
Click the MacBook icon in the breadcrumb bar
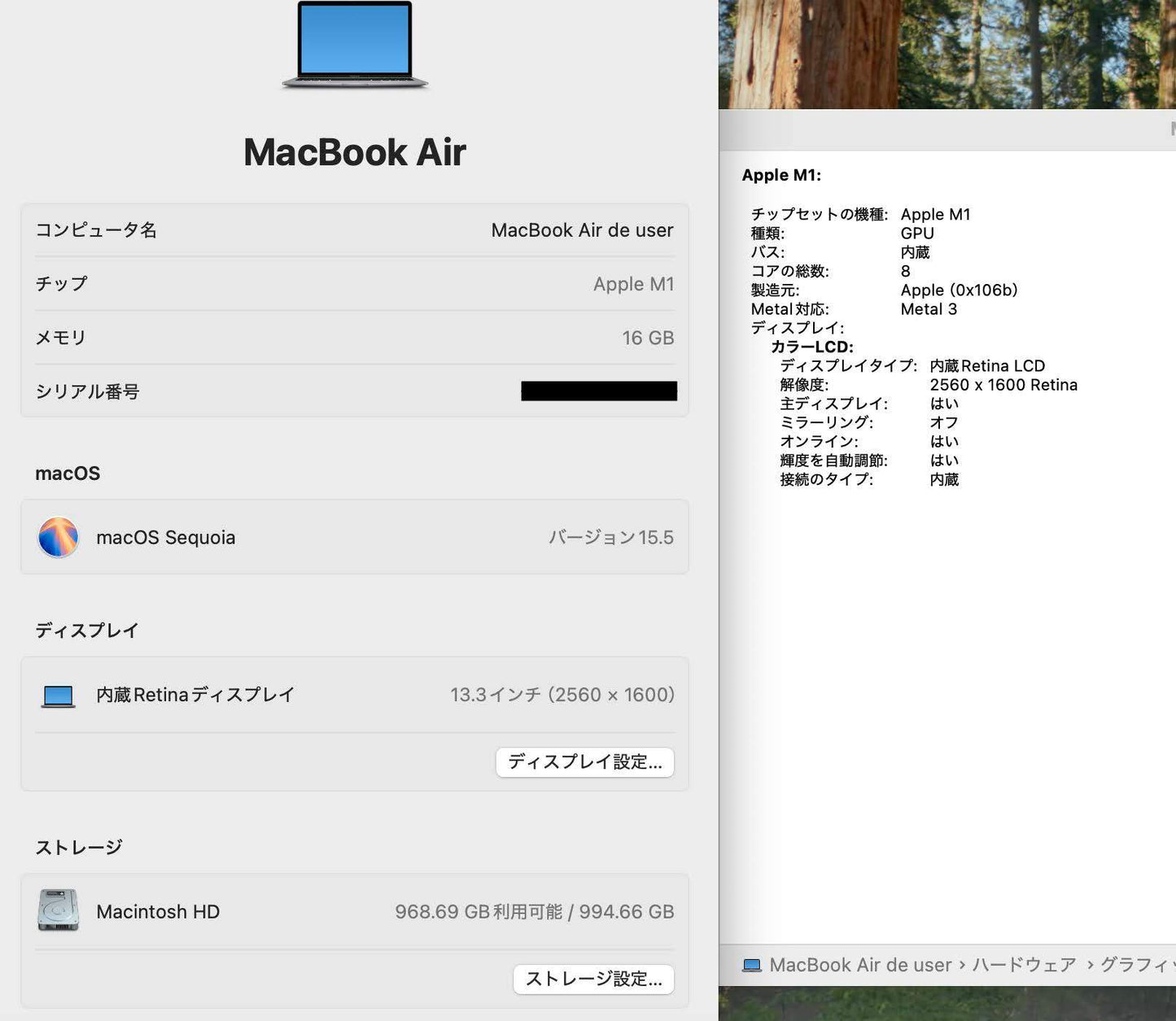pos(751,965)
